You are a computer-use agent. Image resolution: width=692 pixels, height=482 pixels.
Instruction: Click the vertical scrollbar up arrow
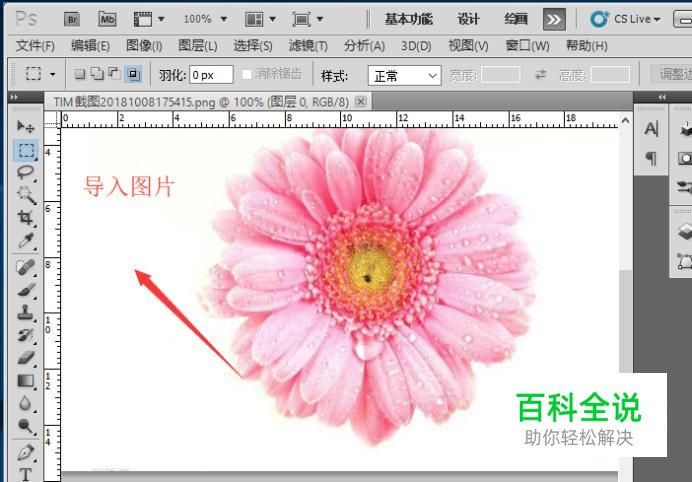(625, 120)
